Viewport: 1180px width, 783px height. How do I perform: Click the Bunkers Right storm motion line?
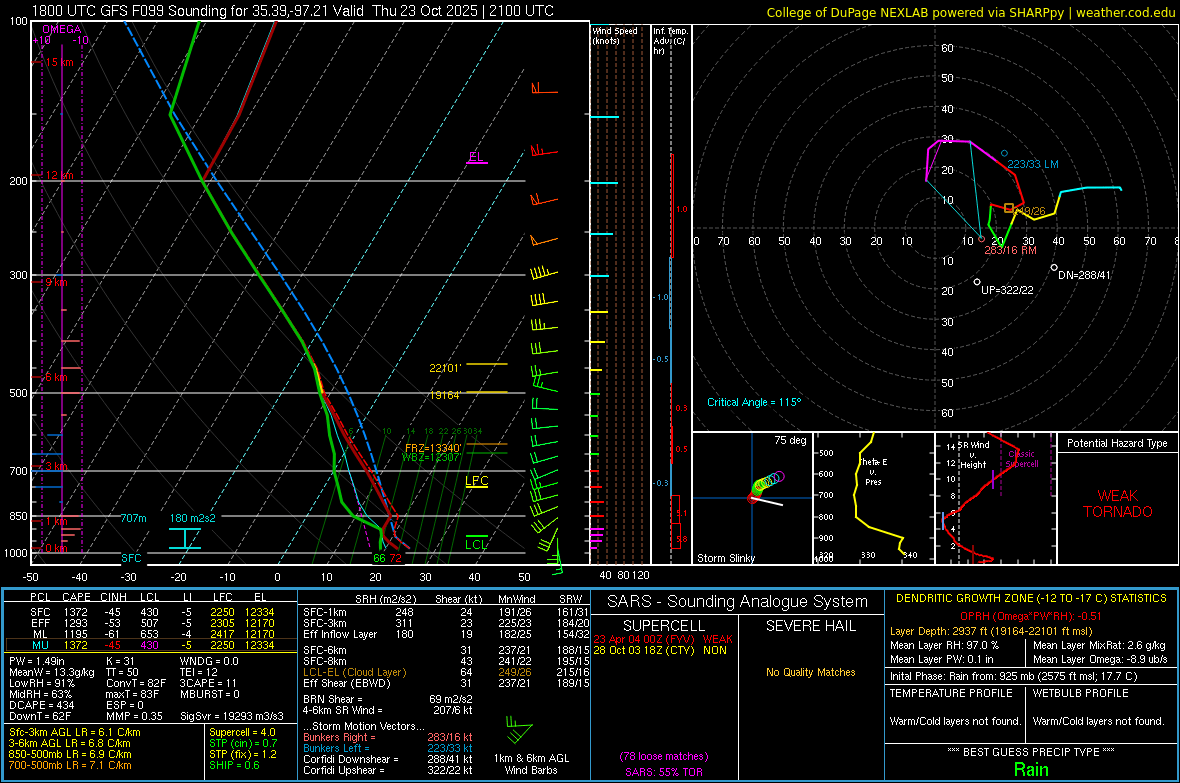click(388, 737)
